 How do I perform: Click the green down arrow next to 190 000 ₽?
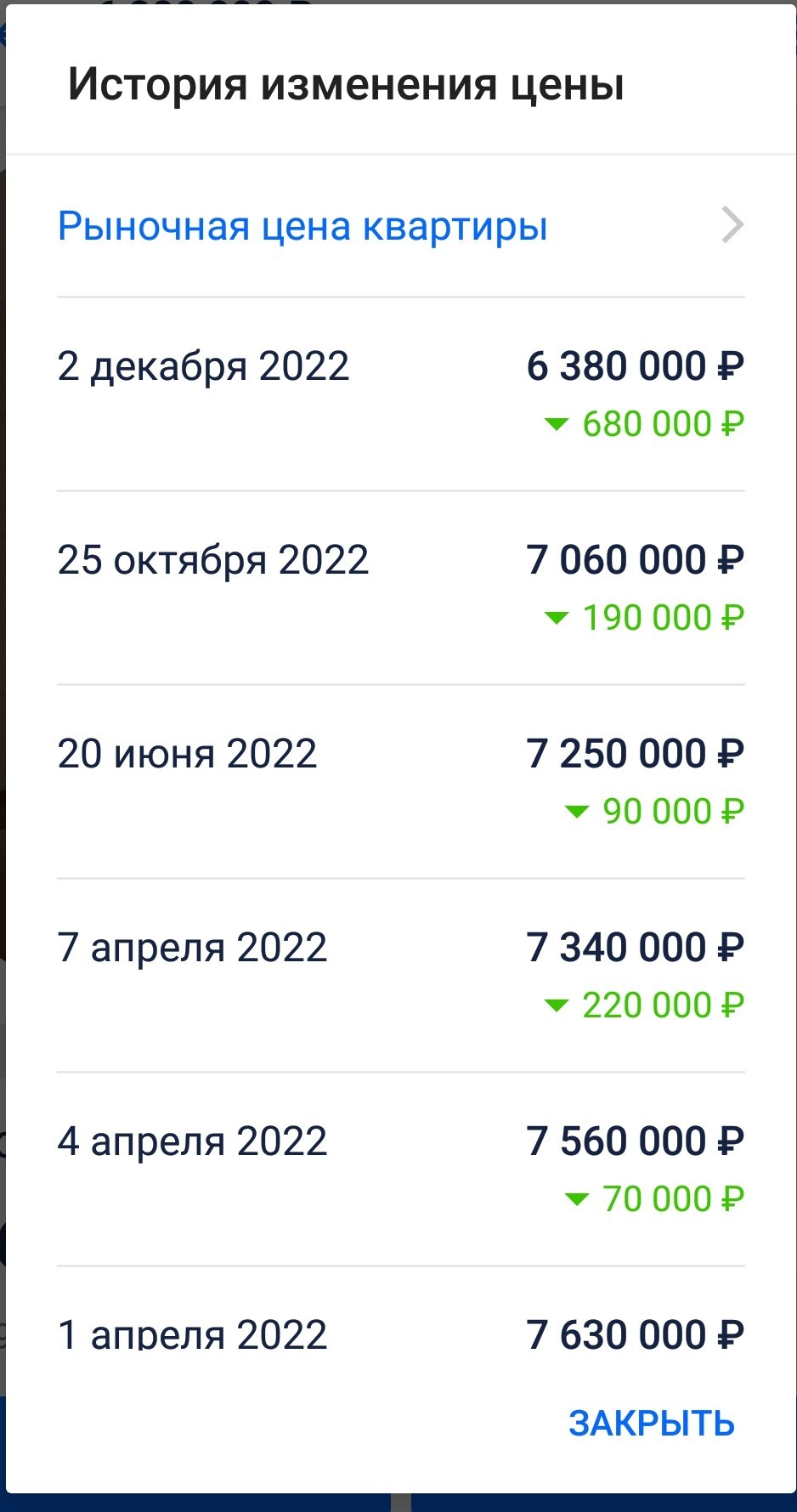click(x=556, y=618)
